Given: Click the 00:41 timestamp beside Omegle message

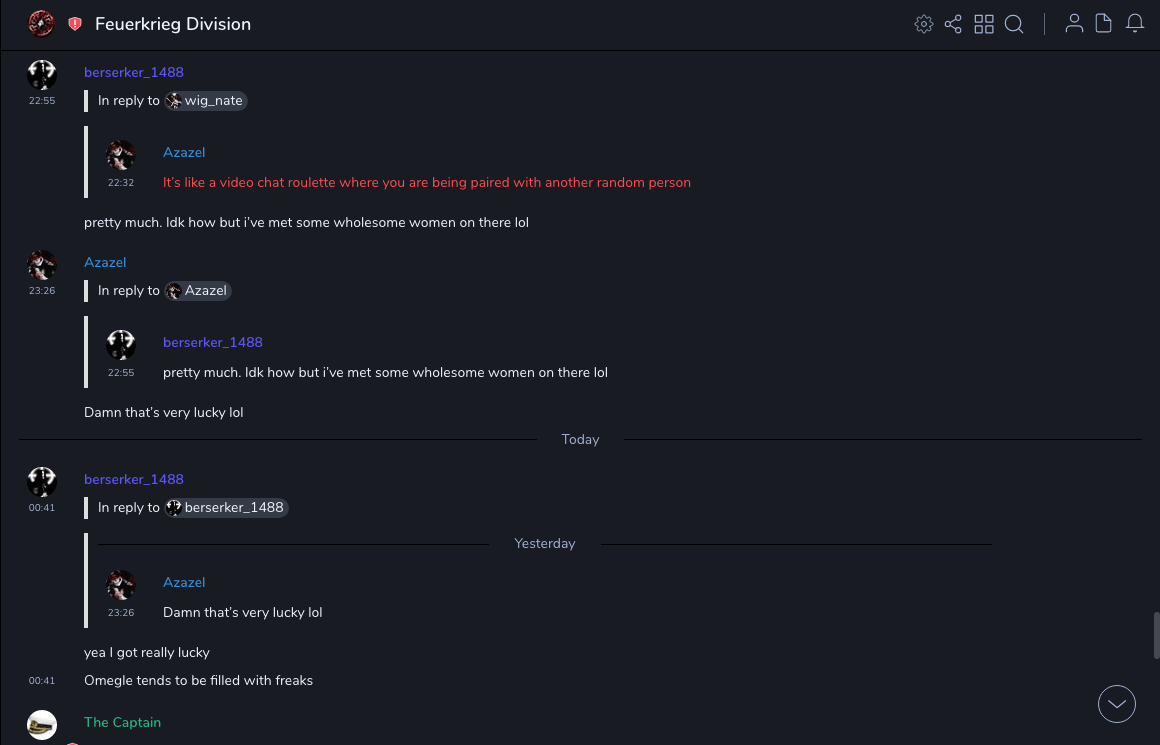Looking at the screenshot, I should click(x=42, y=681).
